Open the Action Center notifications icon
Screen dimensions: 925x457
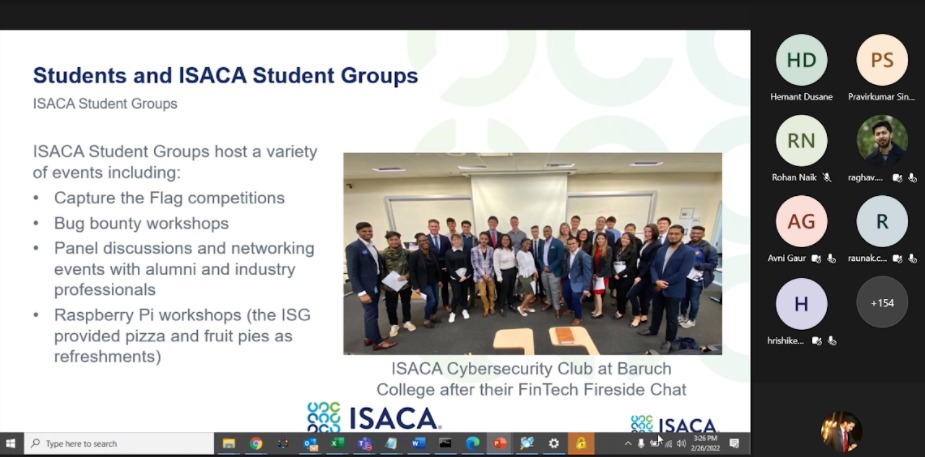pyautogui.click(x=734, y=443)
